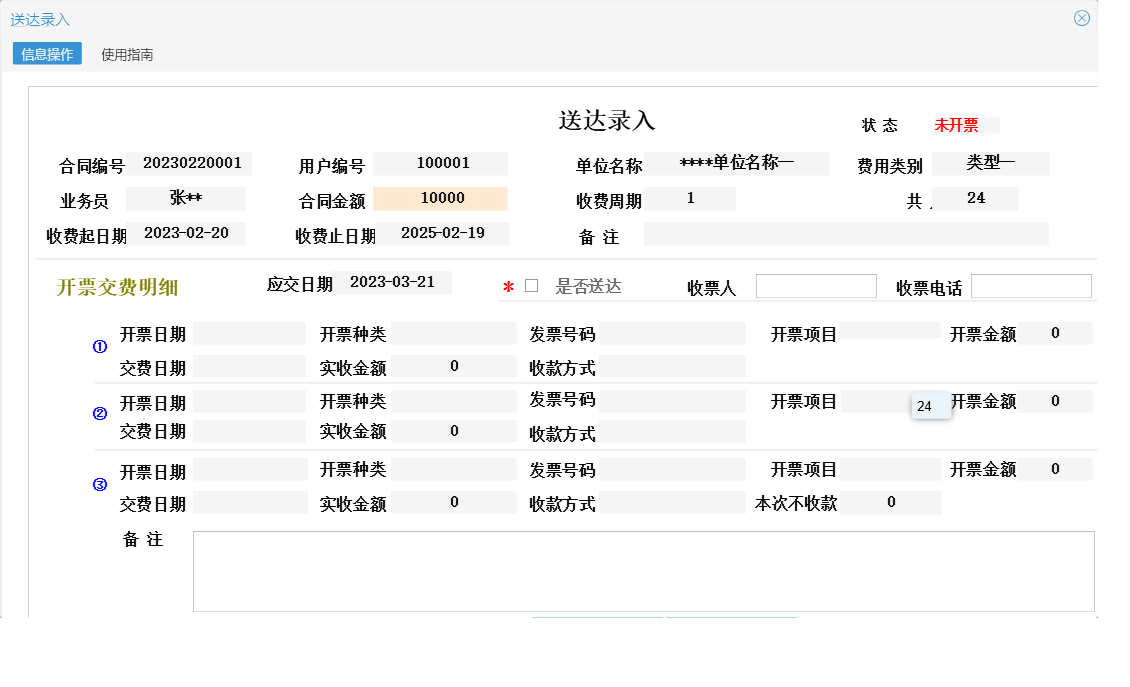Viewport: 1130px width, 687px height.
Task: Select row marker ② in the billing details
Action: 98,413
